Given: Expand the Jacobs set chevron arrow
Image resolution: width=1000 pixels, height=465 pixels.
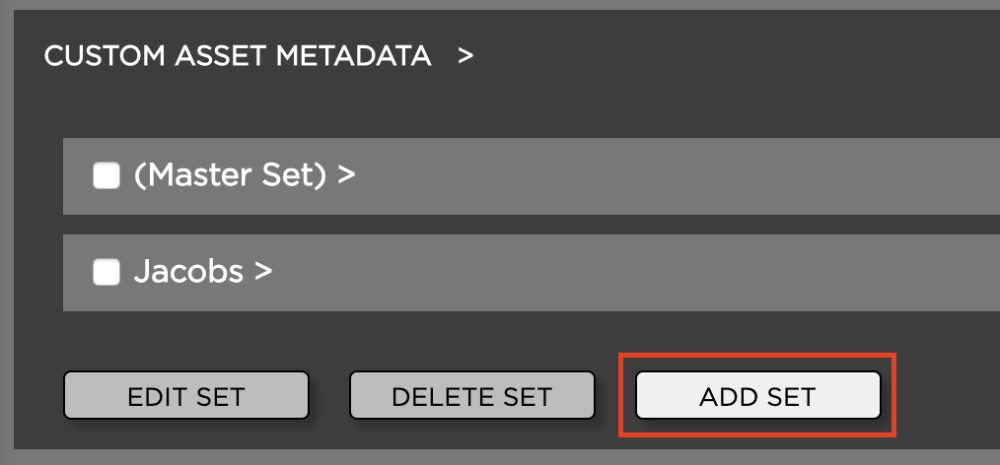Looking at the screenshot, I should [264, 272].
